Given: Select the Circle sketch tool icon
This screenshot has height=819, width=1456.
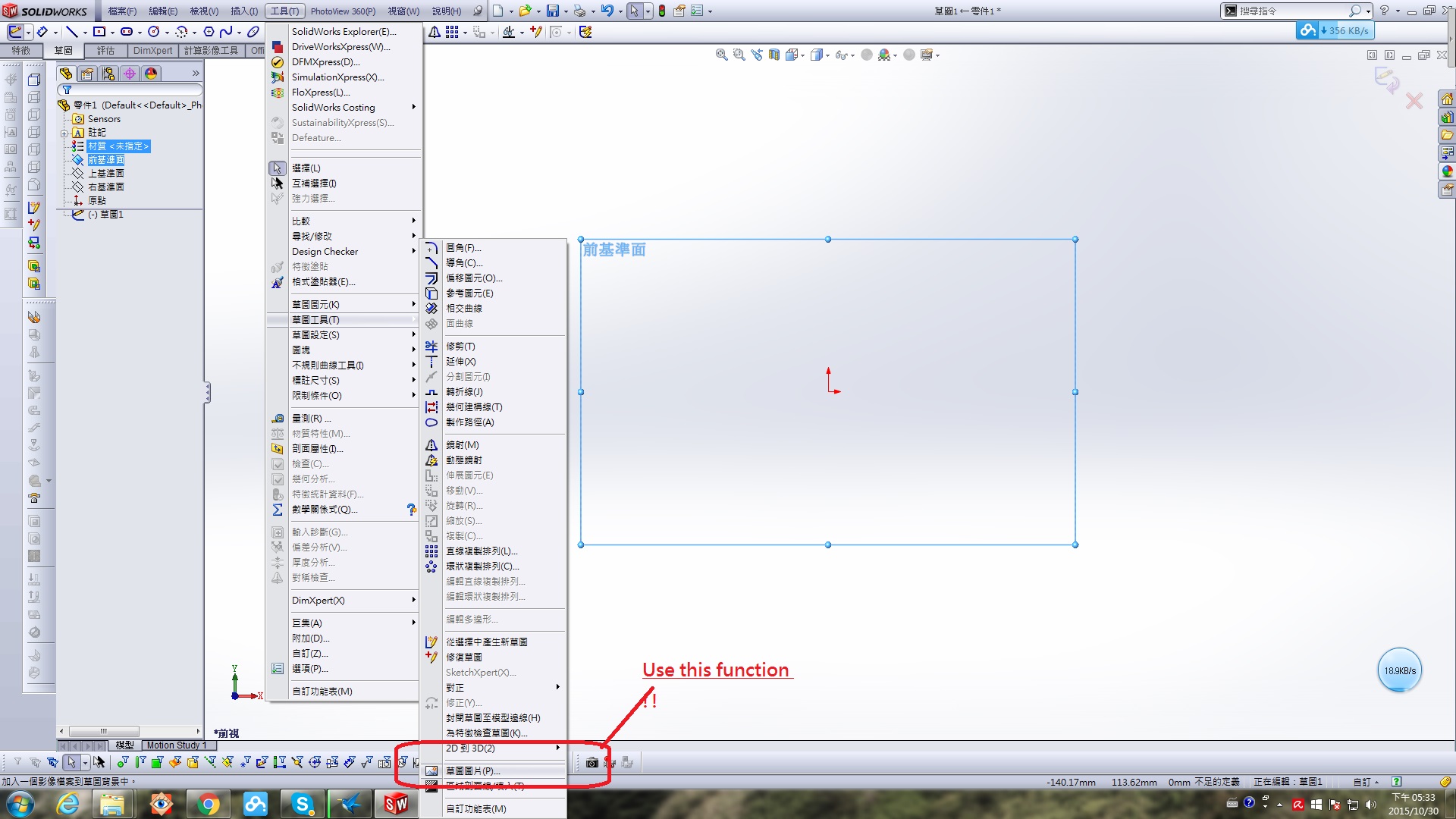Looking at the screenshot, I should (x=154, y=32).
